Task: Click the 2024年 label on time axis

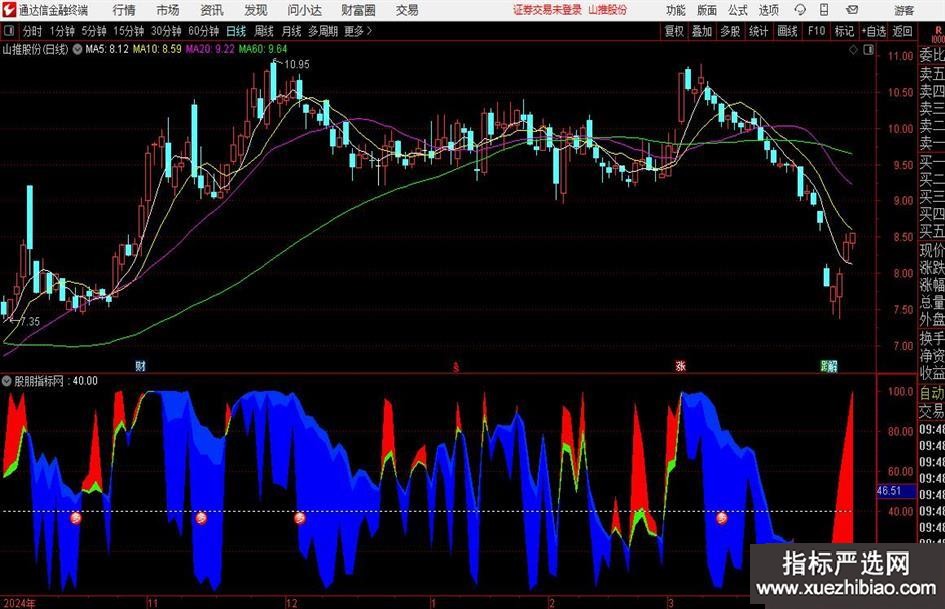Action: [x=19, y=603]
